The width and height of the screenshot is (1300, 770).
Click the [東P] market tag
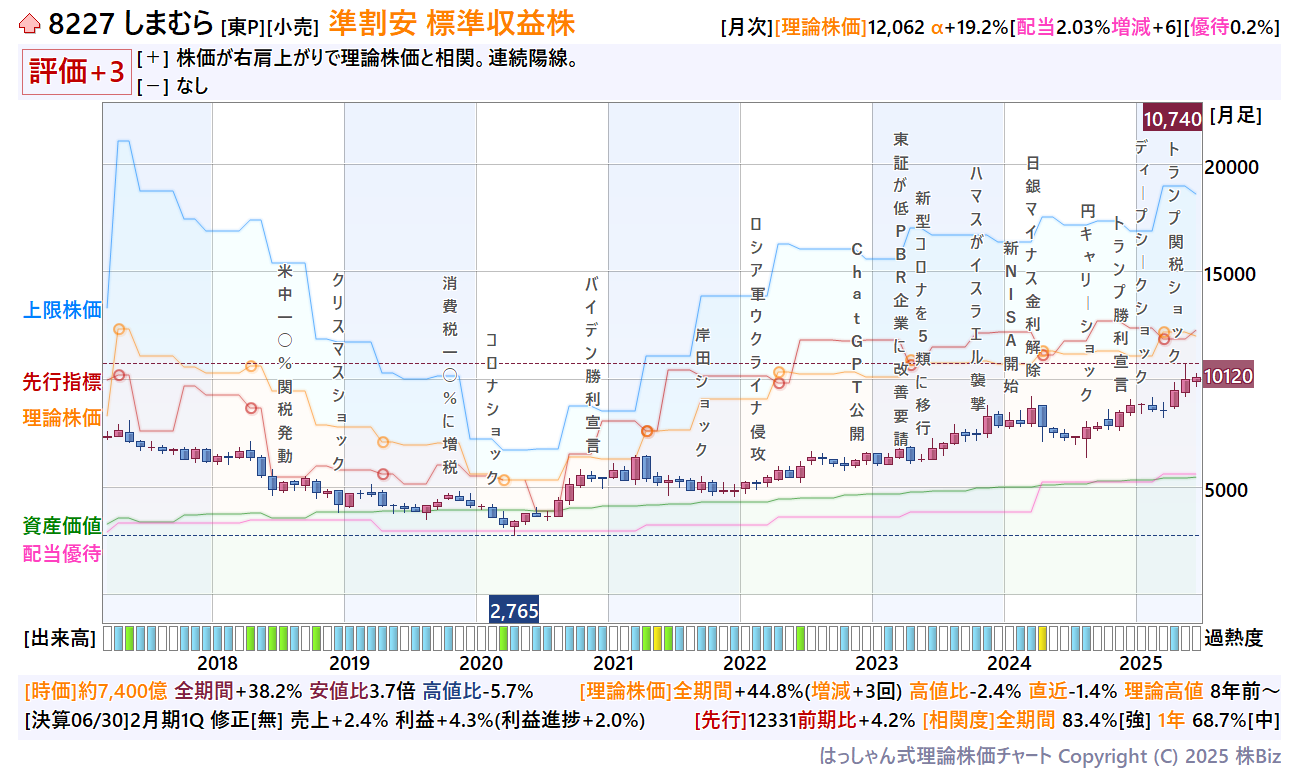(x=241, y=25)
